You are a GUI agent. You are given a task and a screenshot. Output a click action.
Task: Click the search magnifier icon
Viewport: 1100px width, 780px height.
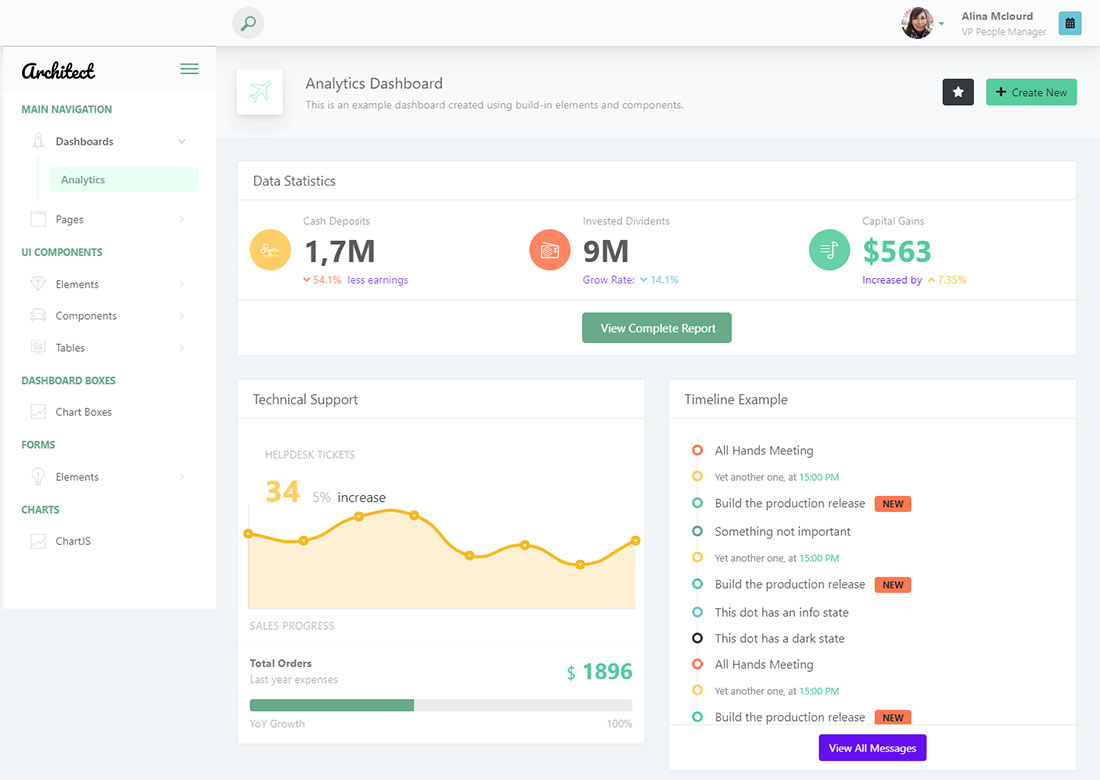[248, 23]
